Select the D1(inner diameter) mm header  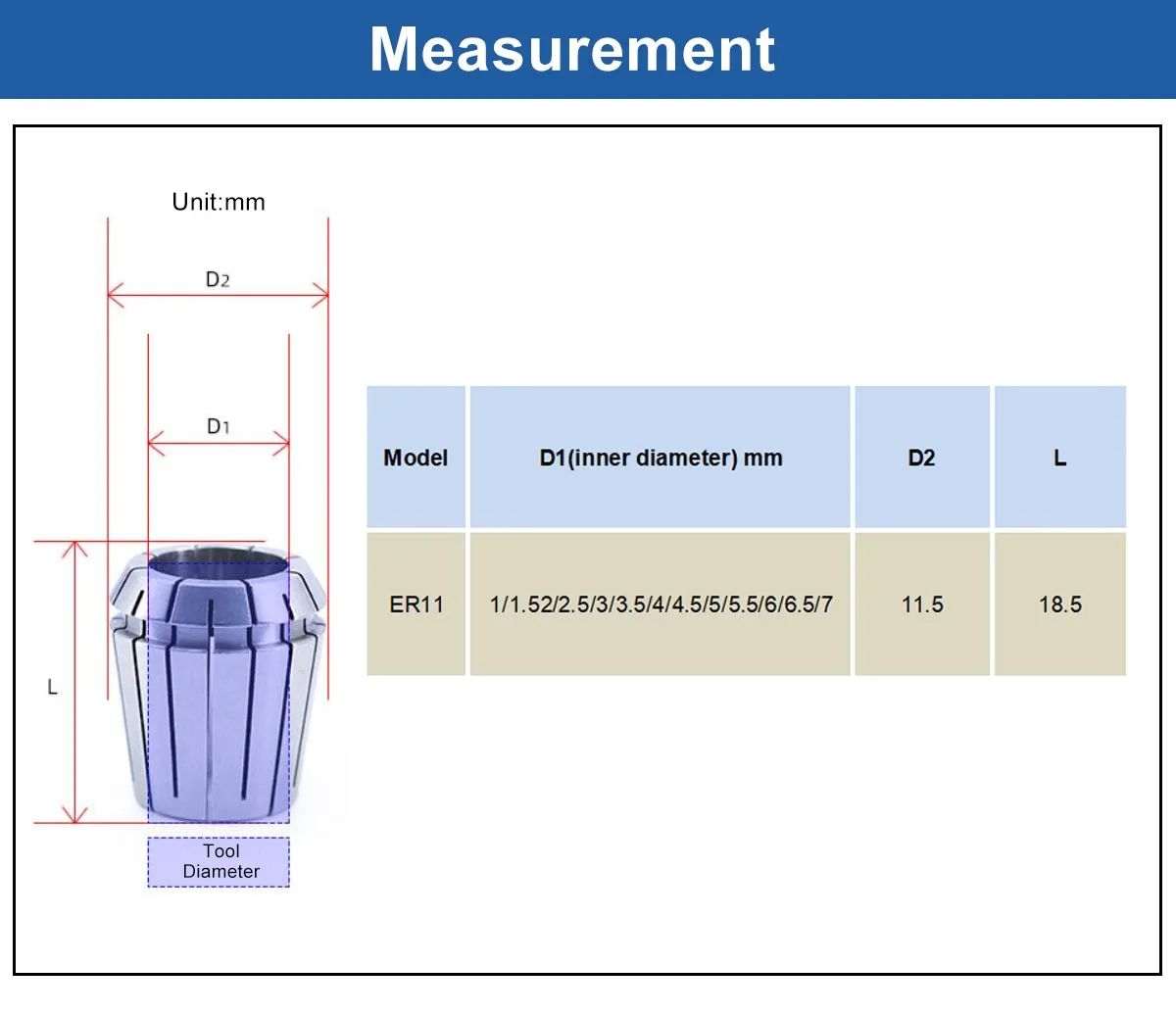(661, 458)
